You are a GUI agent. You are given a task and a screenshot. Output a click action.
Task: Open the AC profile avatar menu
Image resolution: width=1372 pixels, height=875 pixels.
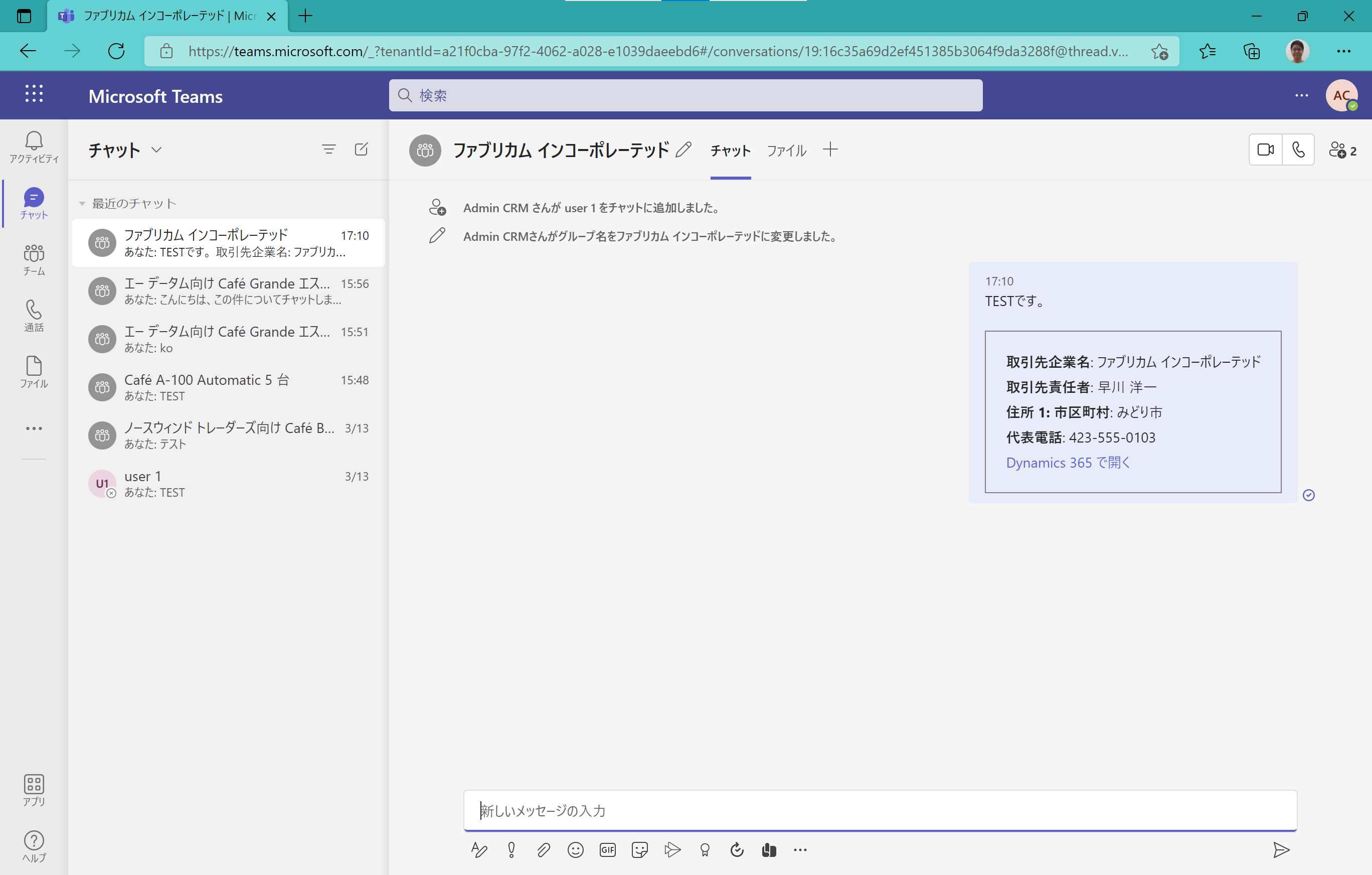click(x=1341, y=95)
